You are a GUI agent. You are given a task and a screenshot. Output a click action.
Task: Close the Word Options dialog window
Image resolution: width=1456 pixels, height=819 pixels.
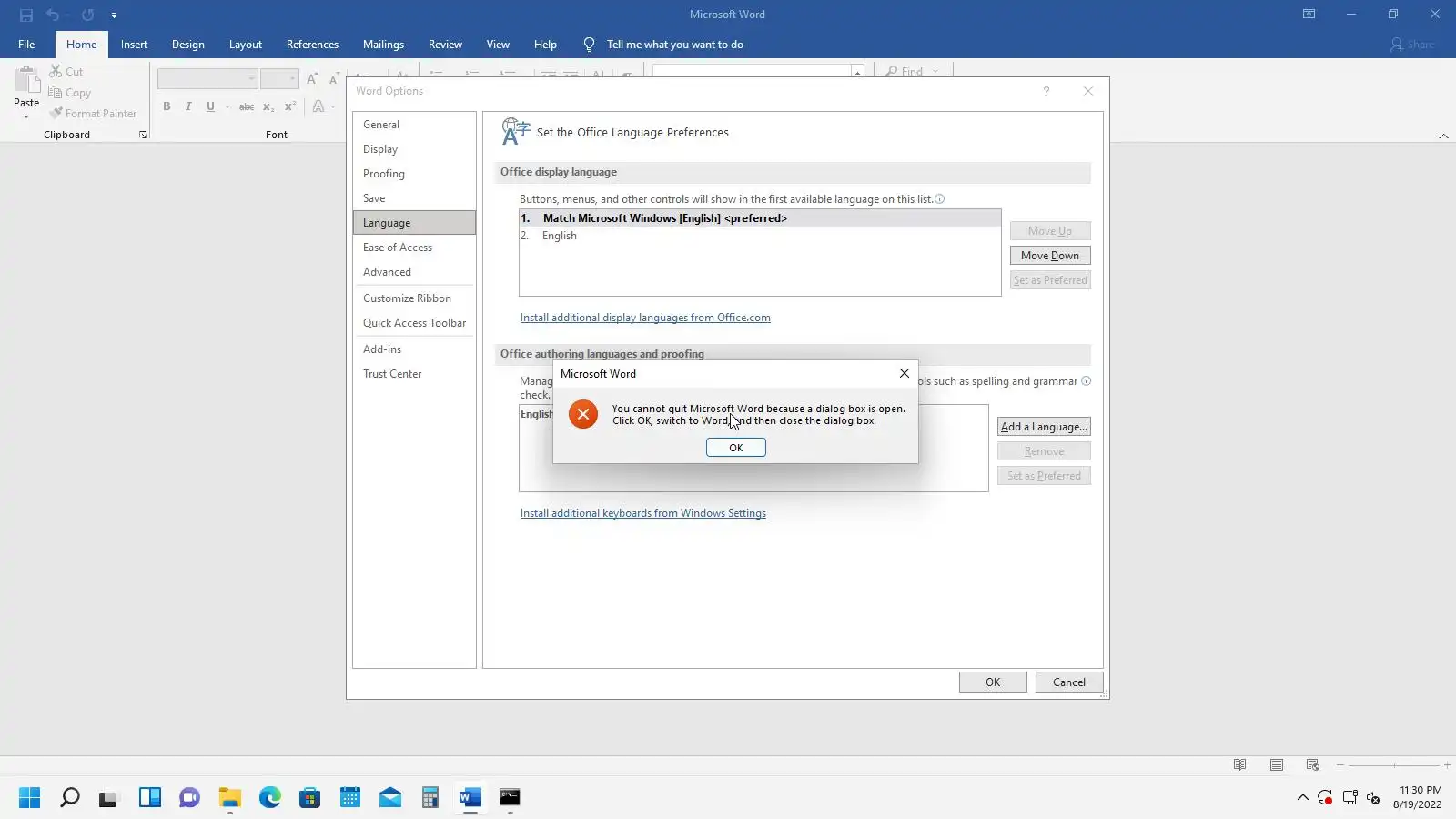click(1088, 91)
